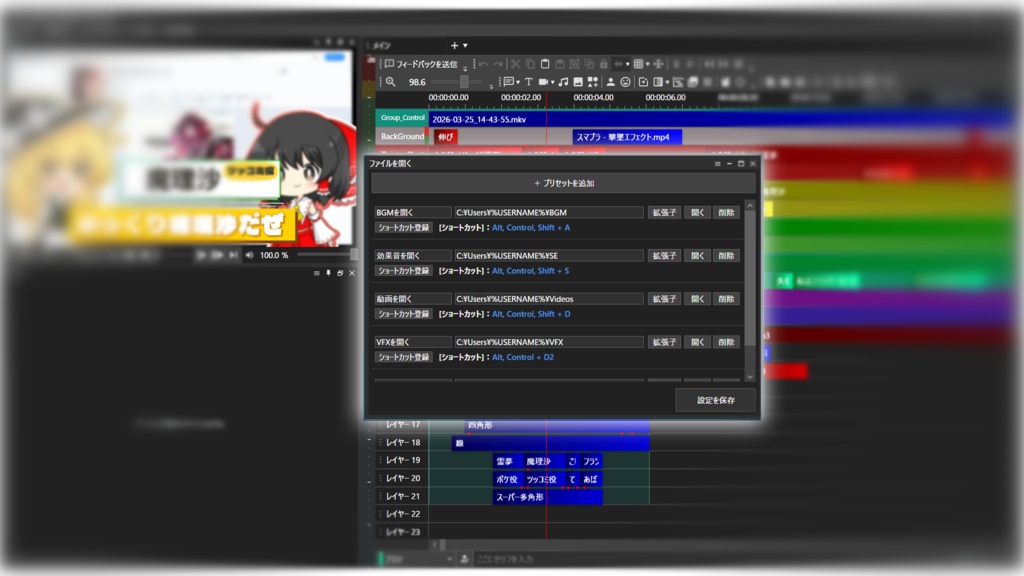
Task: Click the scissors Cut icon
Action: tap(515, 62)
